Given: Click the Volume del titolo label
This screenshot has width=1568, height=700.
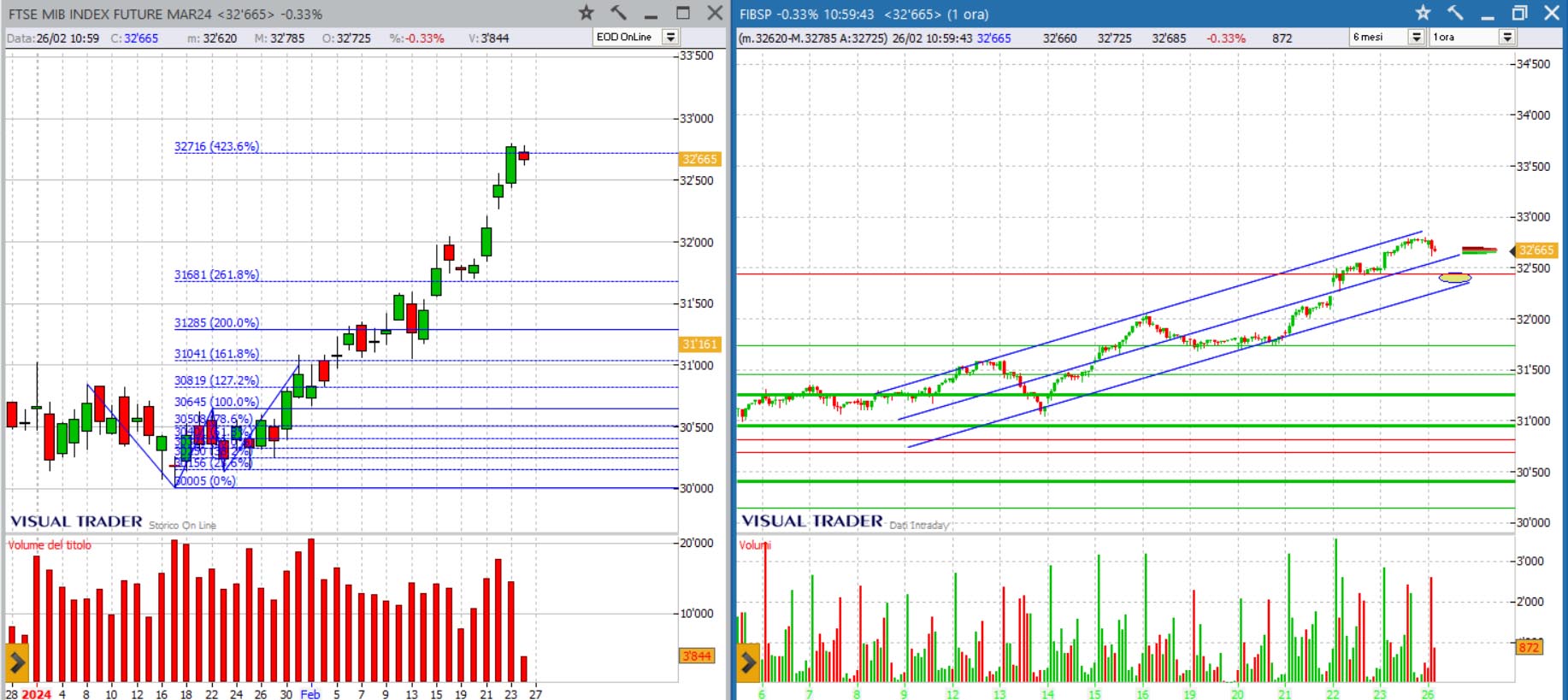Looking at the screenshot, I should pos(50,544).
